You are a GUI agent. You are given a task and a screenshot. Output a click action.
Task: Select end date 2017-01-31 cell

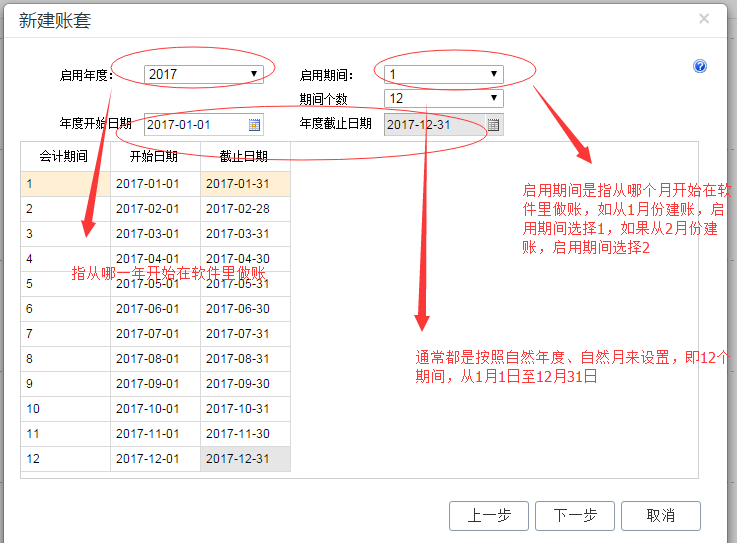[x=245, y=184]
